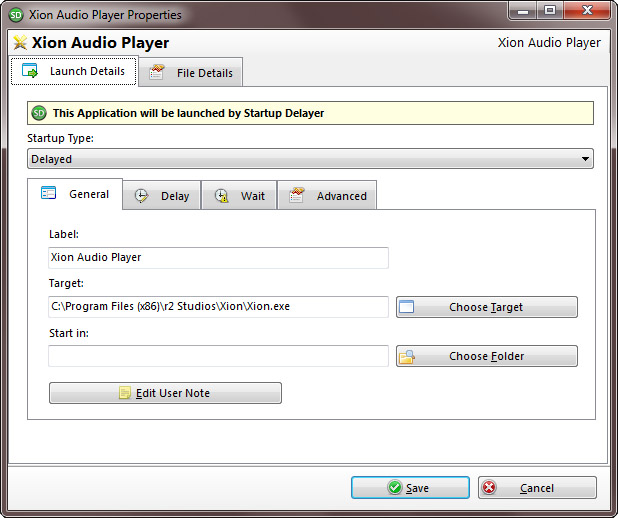Cancel the dialog
Image resolution: width=618 pixels, height=518 pixels.
click(x=537, y=488)
